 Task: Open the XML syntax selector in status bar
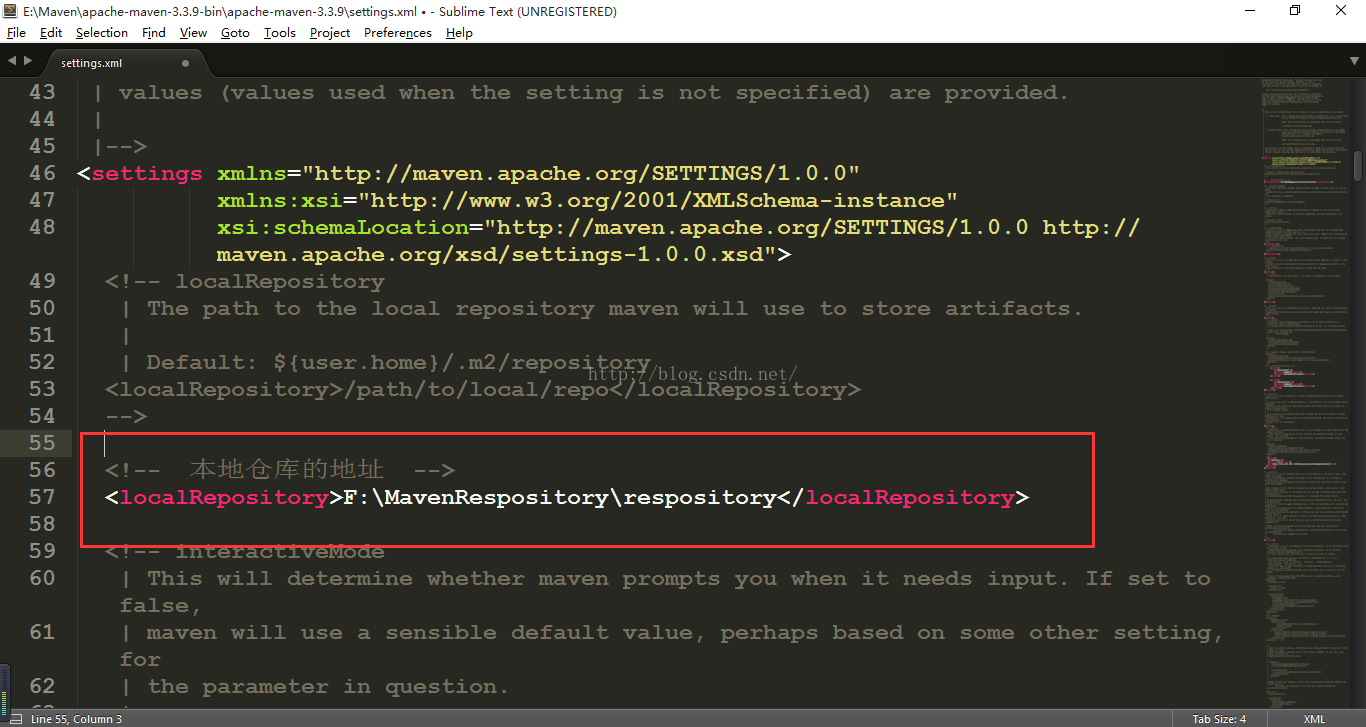pos(1314,718)
